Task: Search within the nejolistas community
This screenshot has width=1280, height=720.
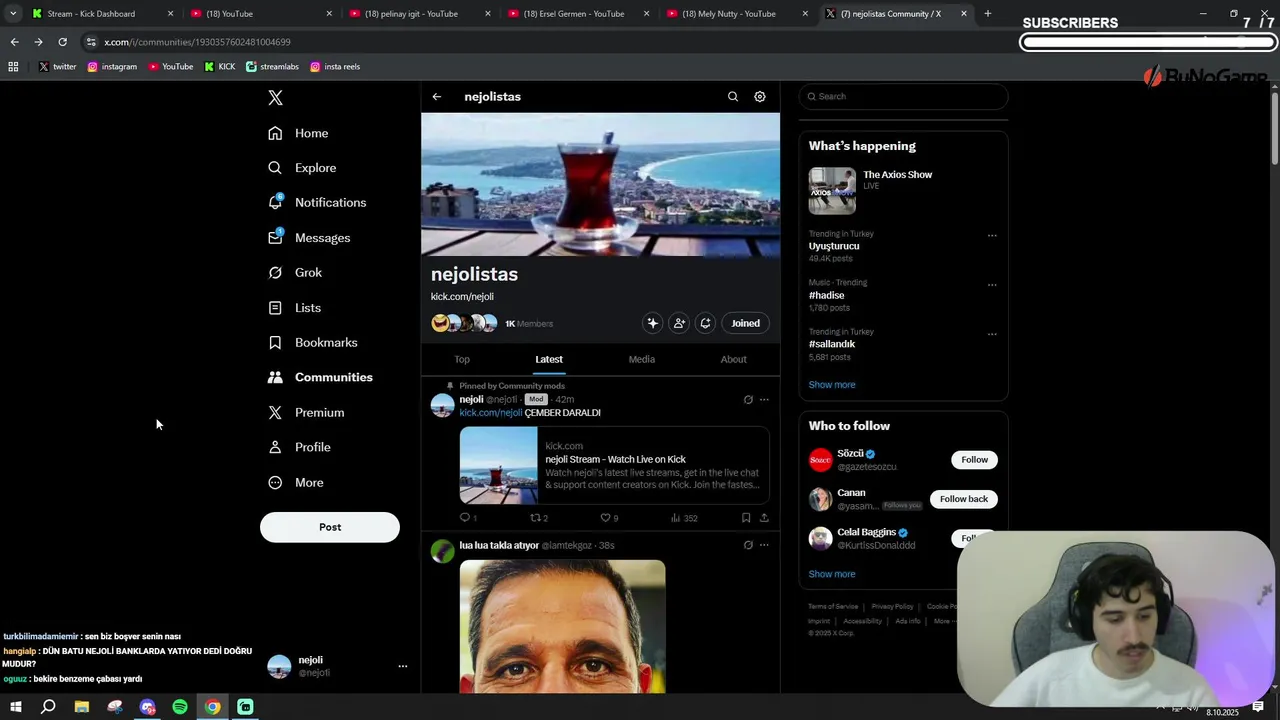Action: [x=733, y=97]
